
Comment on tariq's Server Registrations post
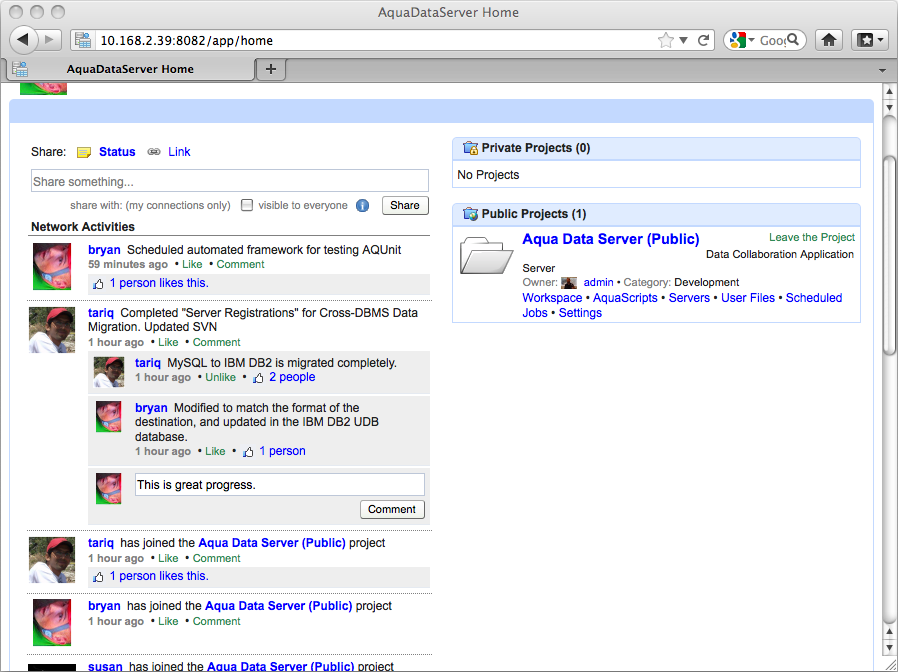(216, 342)
